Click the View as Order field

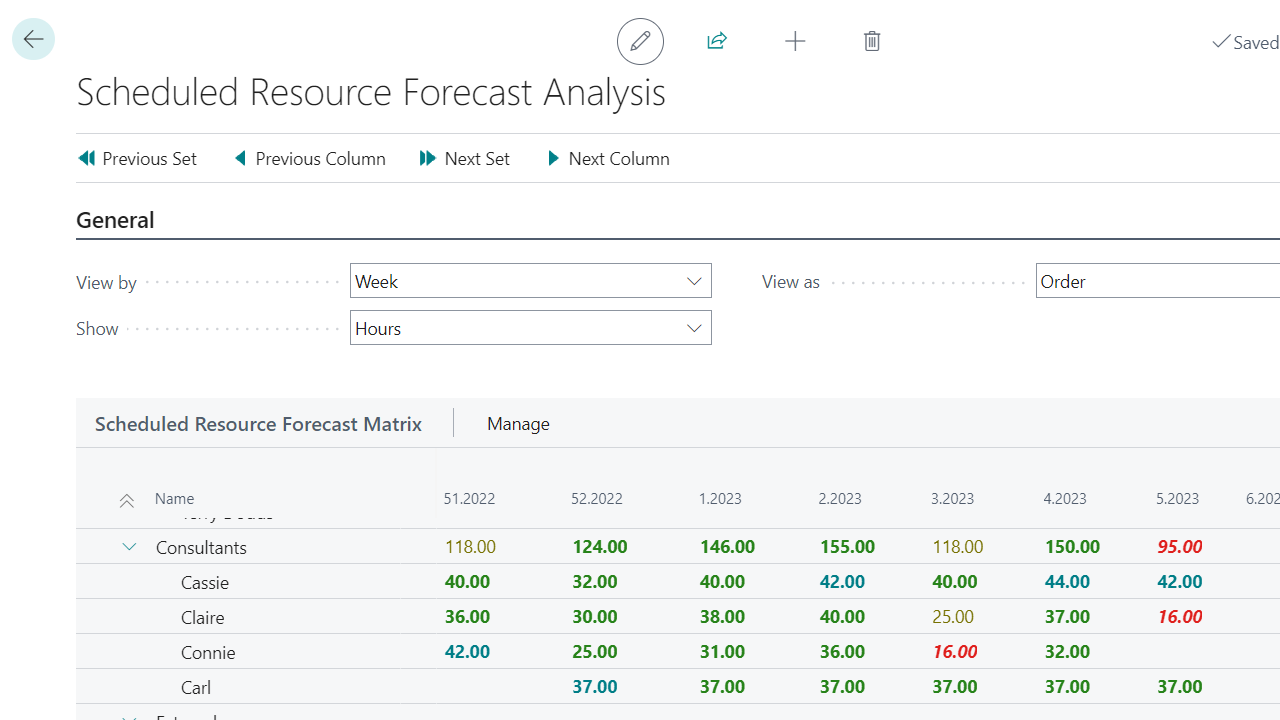(x=1157, y=281)
